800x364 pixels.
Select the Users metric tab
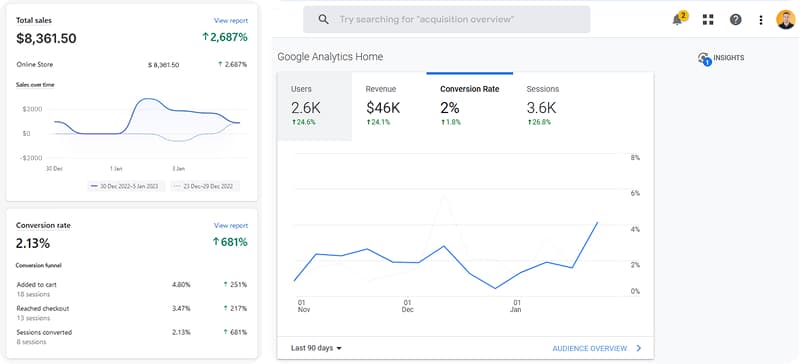pyautogui.click(x=314, y=106)
